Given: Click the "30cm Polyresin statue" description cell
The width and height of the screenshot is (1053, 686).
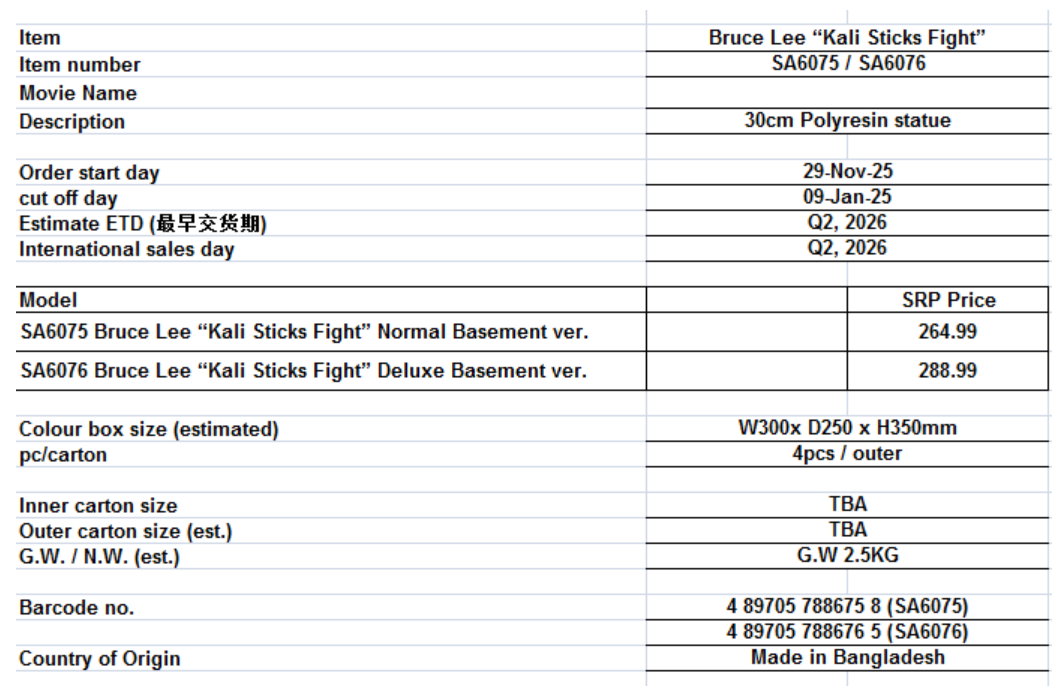Looking at the screenshot, I should pyautogui.click(x=847, y=121).
